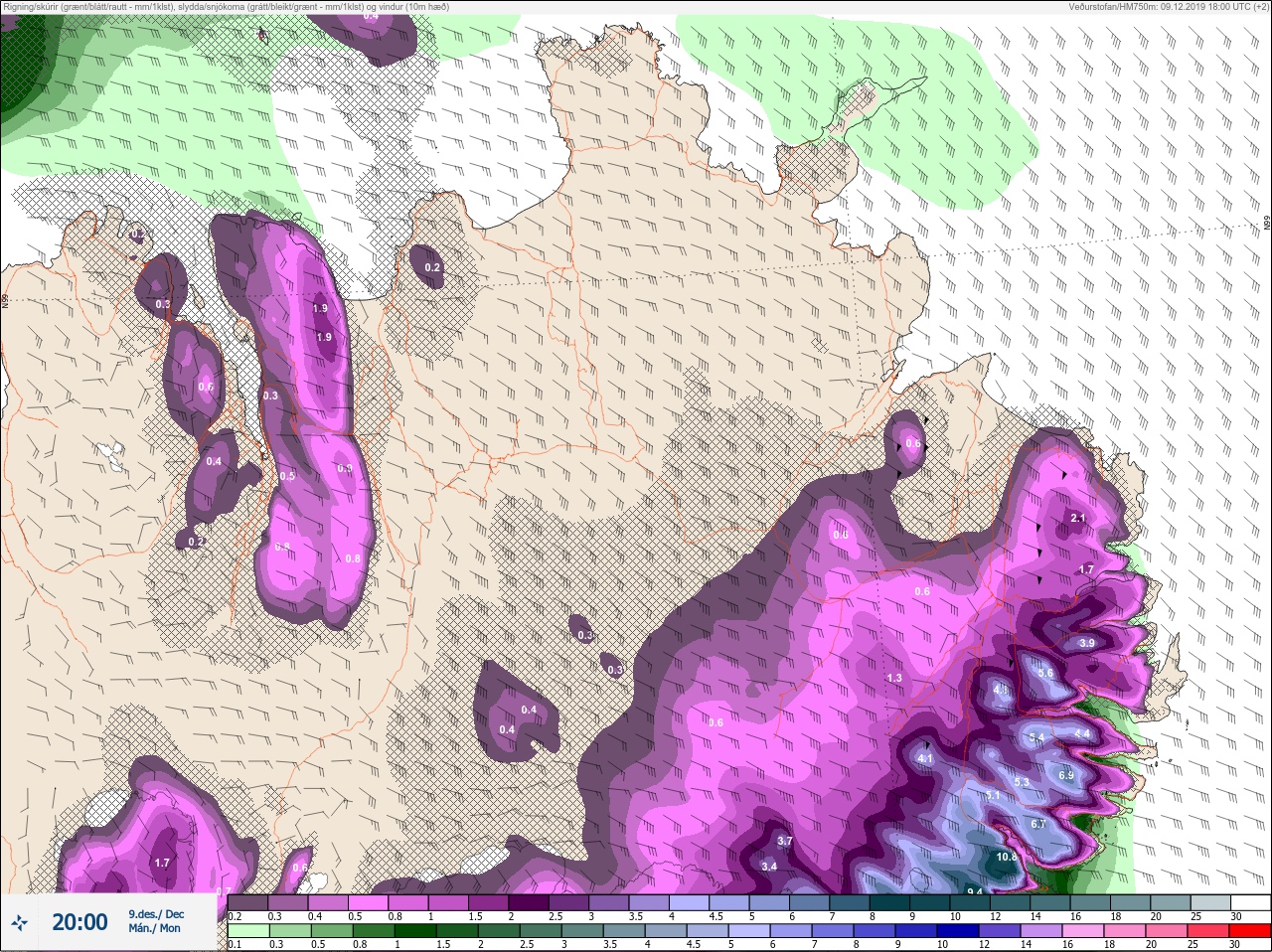Click the Veðurstofan/HM750m model run timestamp
Viewport: 1272px width, 952px height.
click(1167, 6)
